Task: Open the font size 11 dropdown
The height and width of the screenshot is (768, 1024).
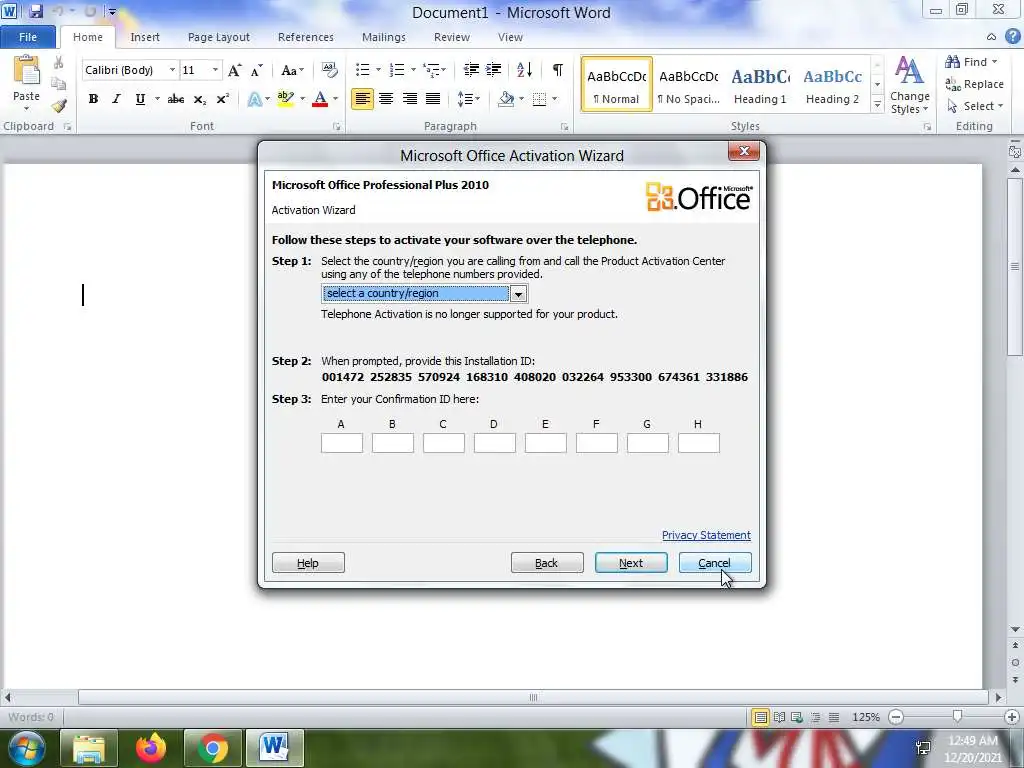Action: click(215, 70)
